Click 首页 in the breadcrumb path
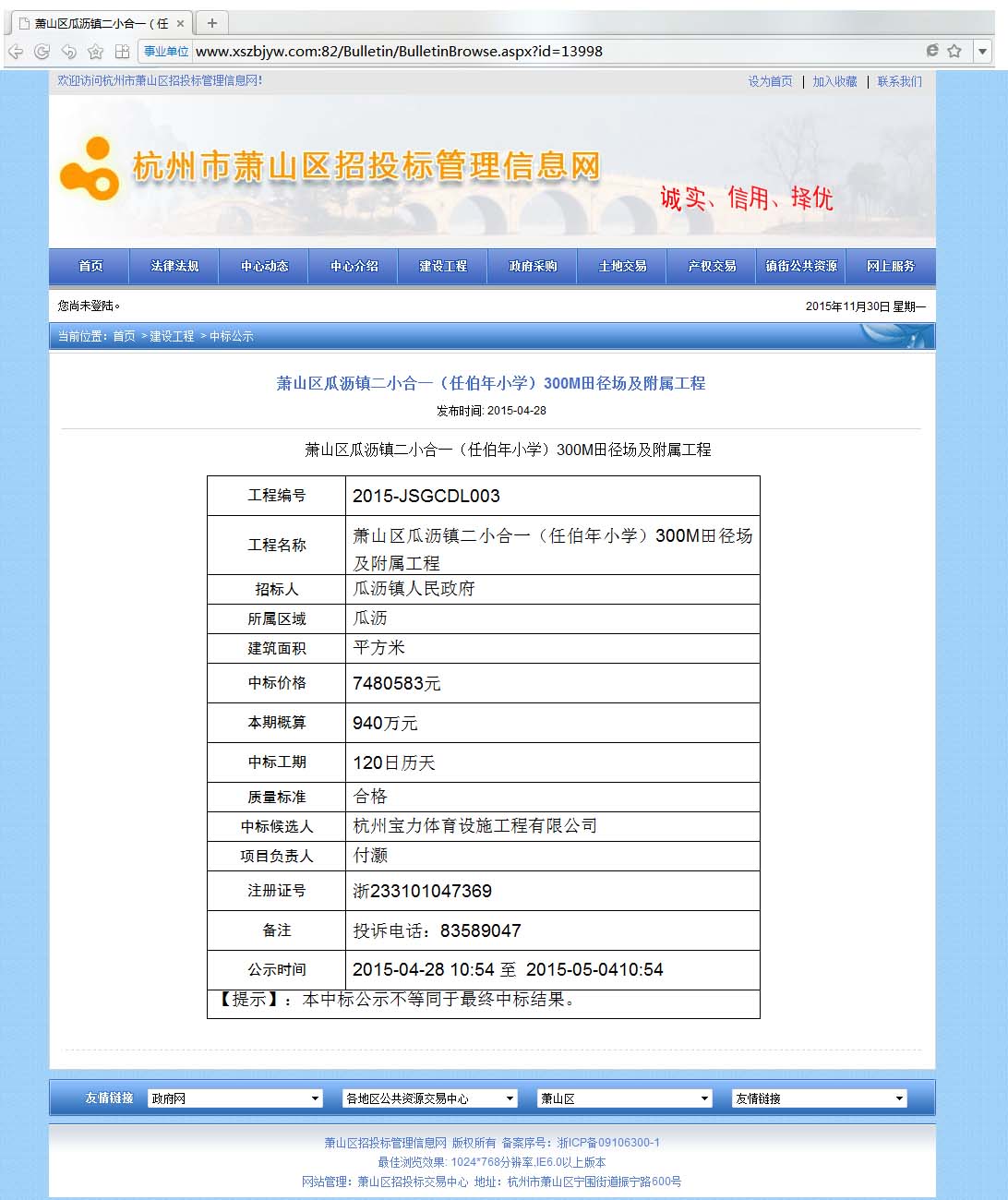The height and width of the screenshot is (1200, 1008). 124,336
